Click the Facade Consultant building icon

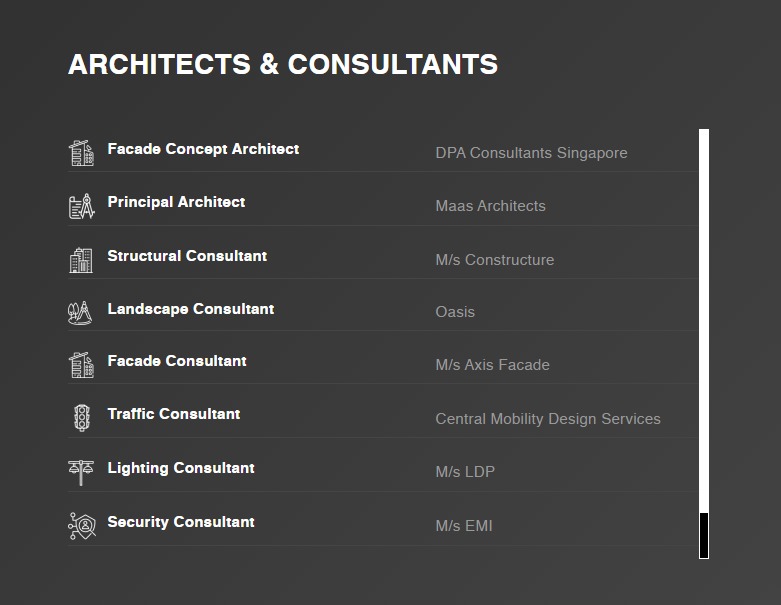(81, 365)
